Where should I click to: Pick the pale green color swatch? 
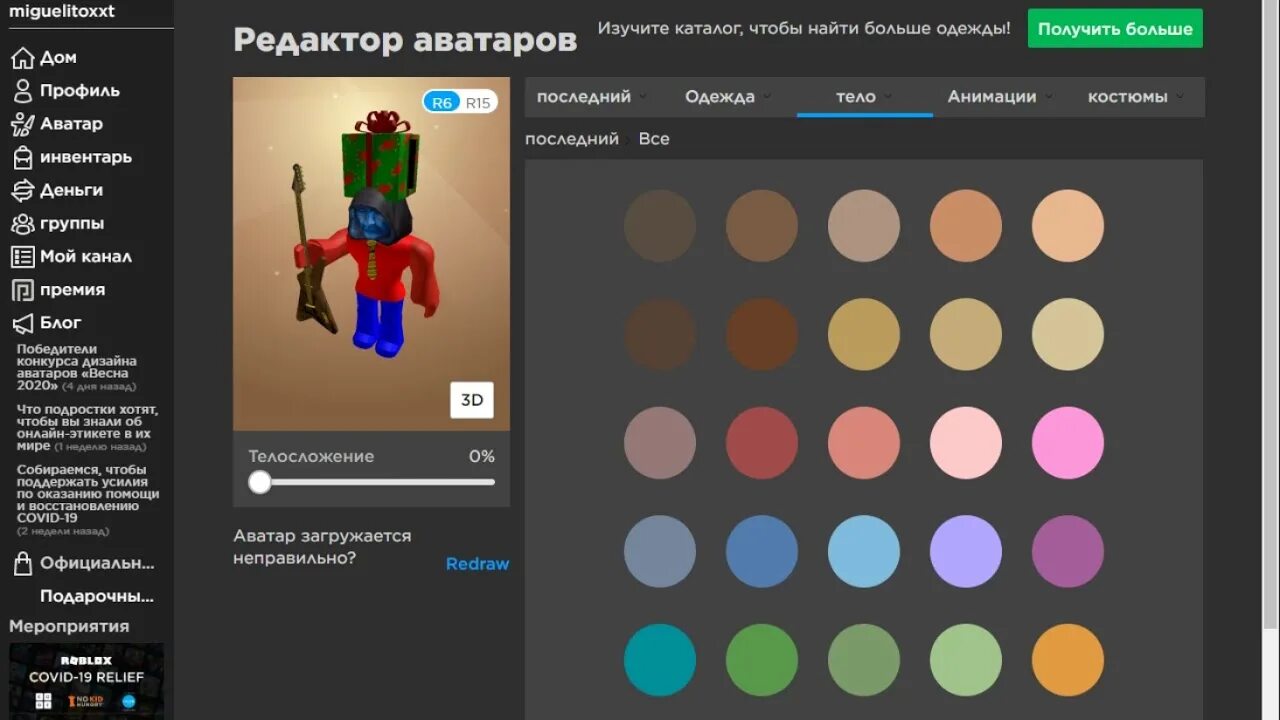coord(966,660)
